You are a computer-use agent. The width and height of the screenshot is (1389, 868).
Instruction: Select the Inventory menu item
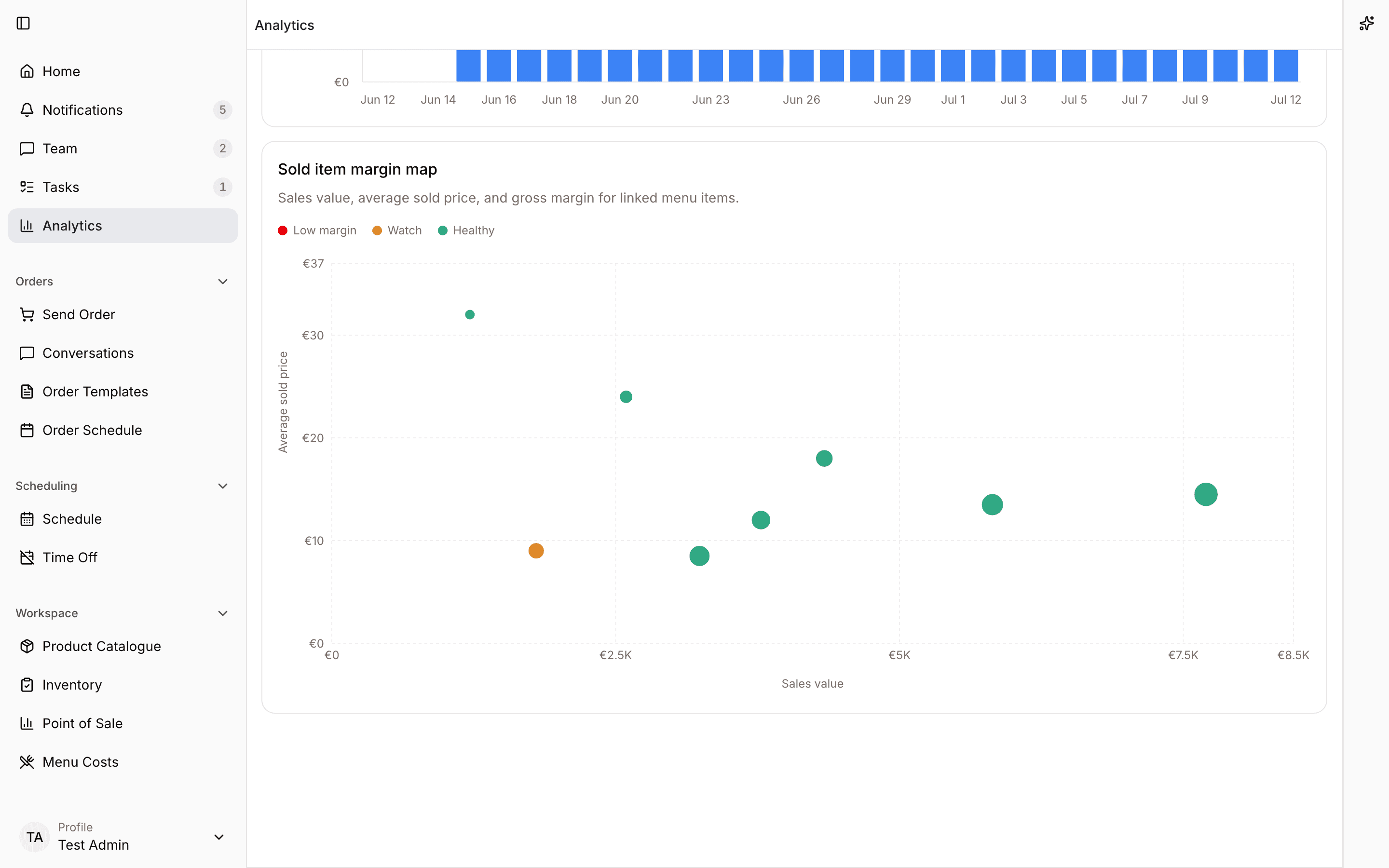(x=123, y=684)
